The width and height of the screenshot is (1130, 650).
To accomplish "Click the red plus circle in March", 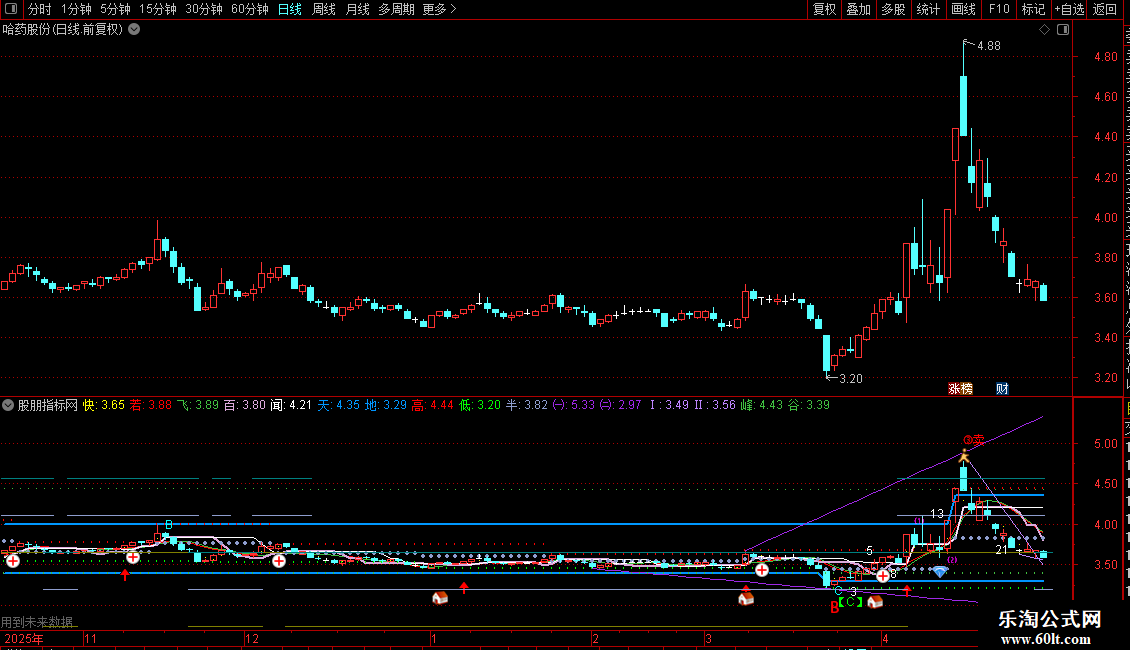I will click(762, 570).
